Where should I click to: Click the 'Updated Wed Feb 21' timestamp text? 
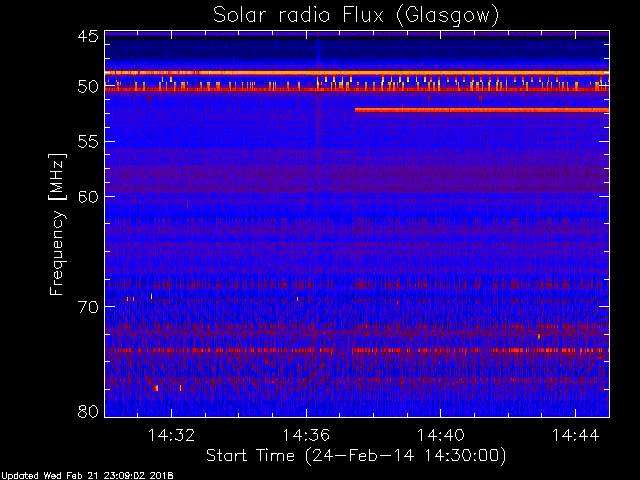[x=87, y=476]
